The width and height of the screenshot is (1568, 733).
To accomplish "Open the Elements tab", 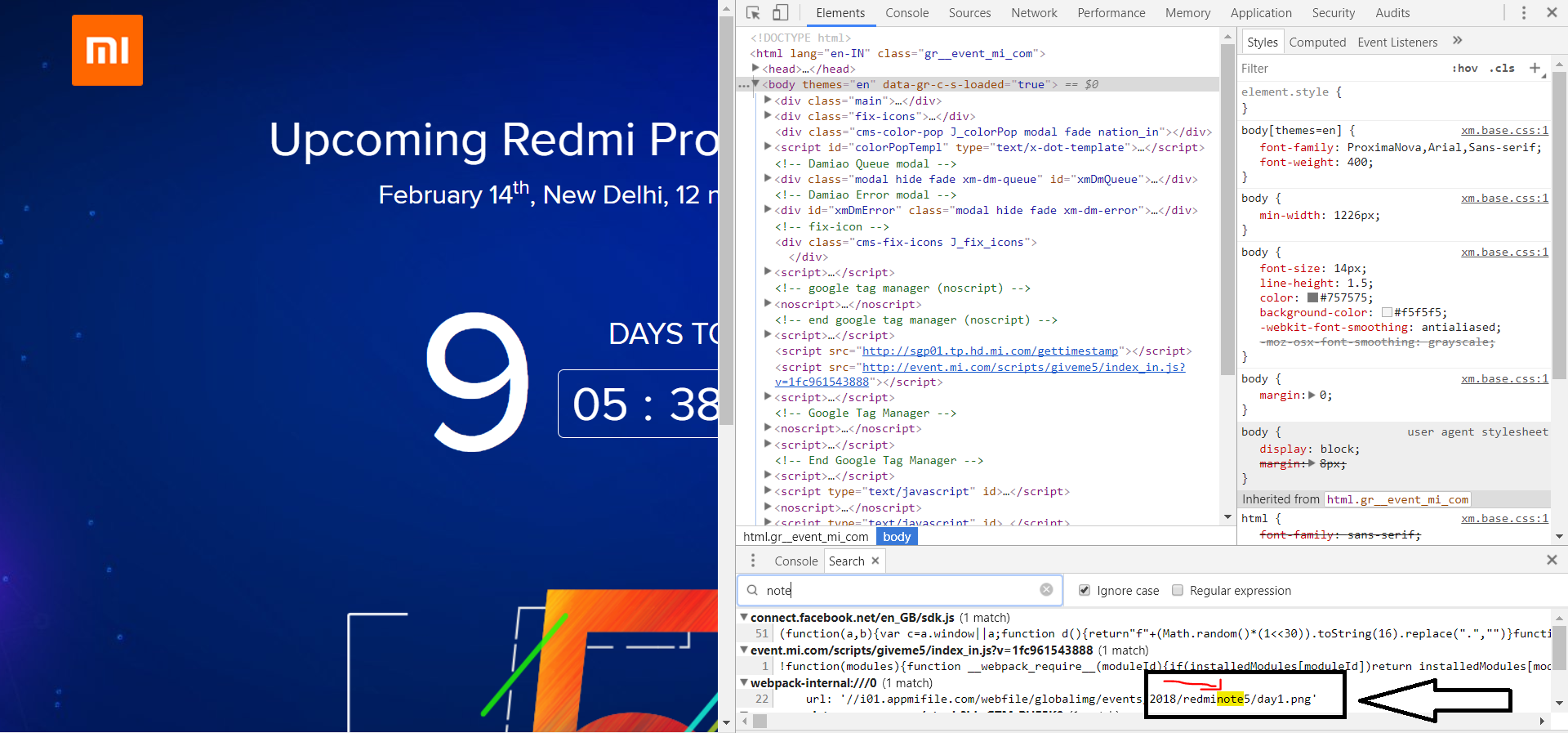I will [840, 13].
